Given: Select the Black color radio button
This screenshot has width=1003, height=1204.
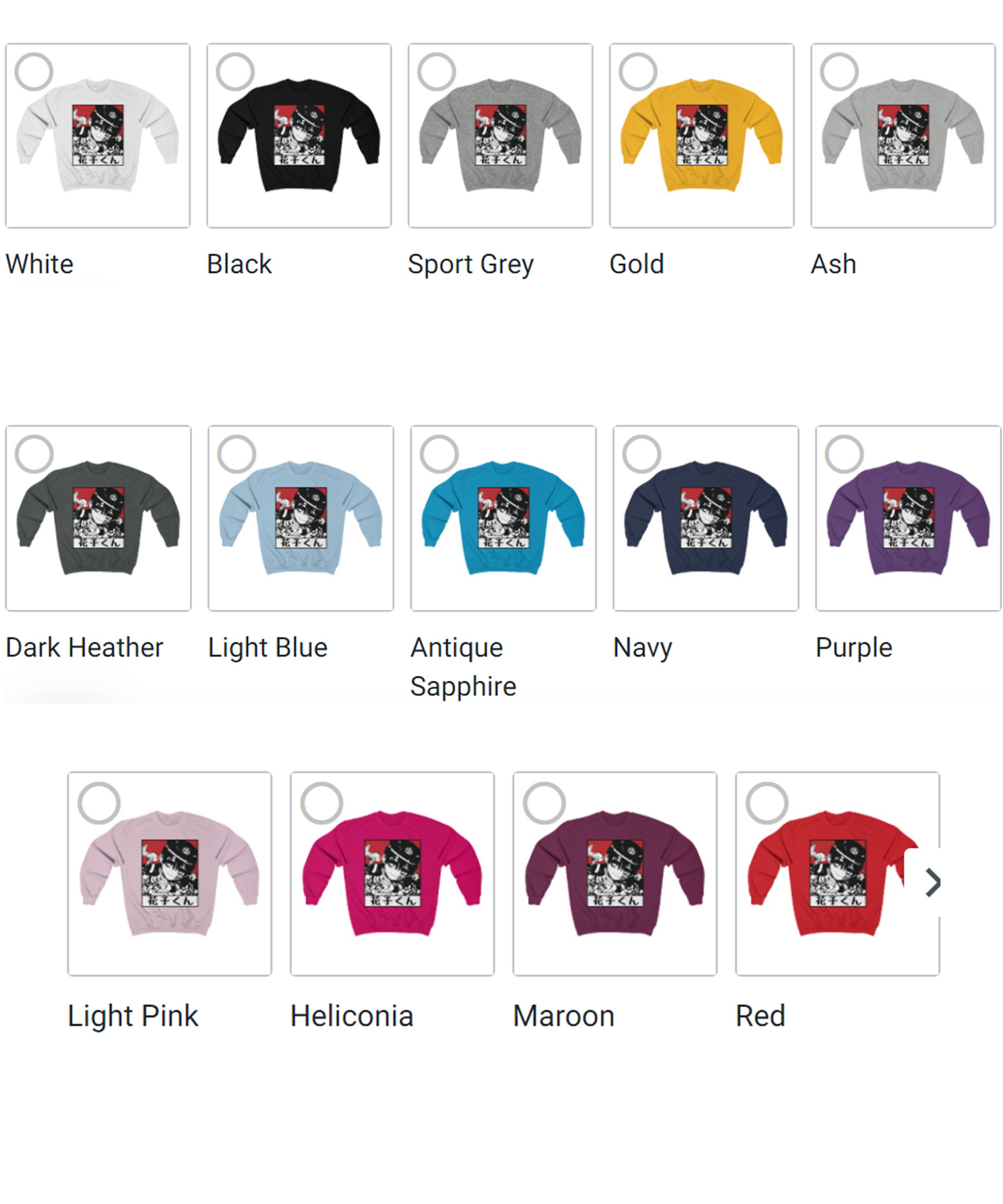Looking at the screenshot, I should tap(235, 72).
